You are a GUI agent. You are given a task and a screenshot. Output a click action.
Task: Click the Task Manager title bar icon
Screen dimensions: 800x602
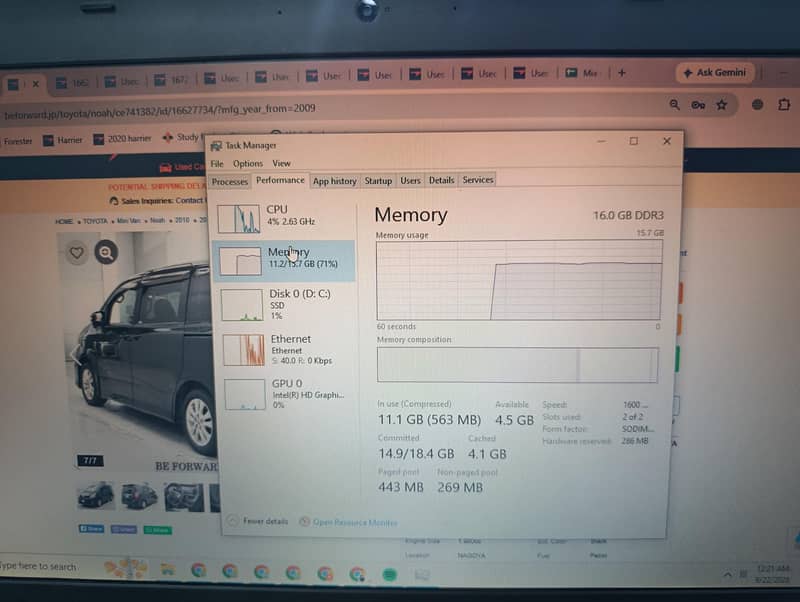point(216,146)
